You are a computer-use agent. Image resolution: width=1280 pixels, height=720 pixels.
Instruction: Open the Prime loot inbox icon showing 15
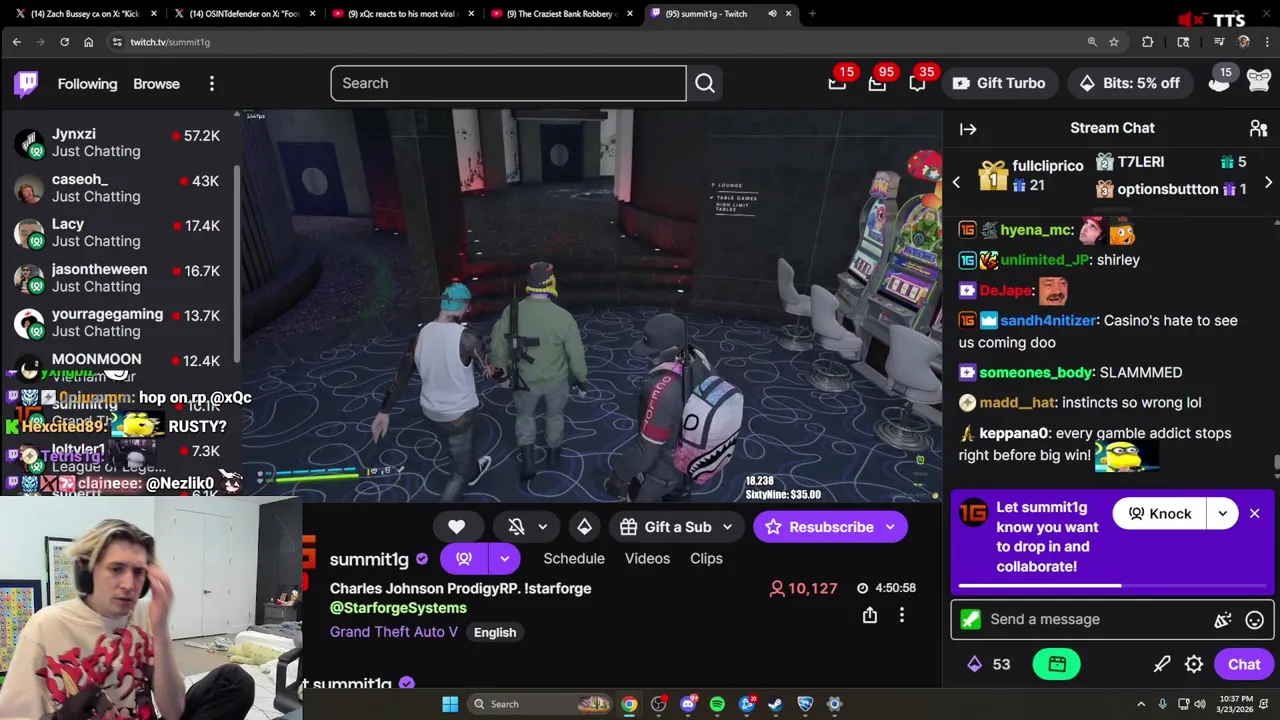(837, 83)
